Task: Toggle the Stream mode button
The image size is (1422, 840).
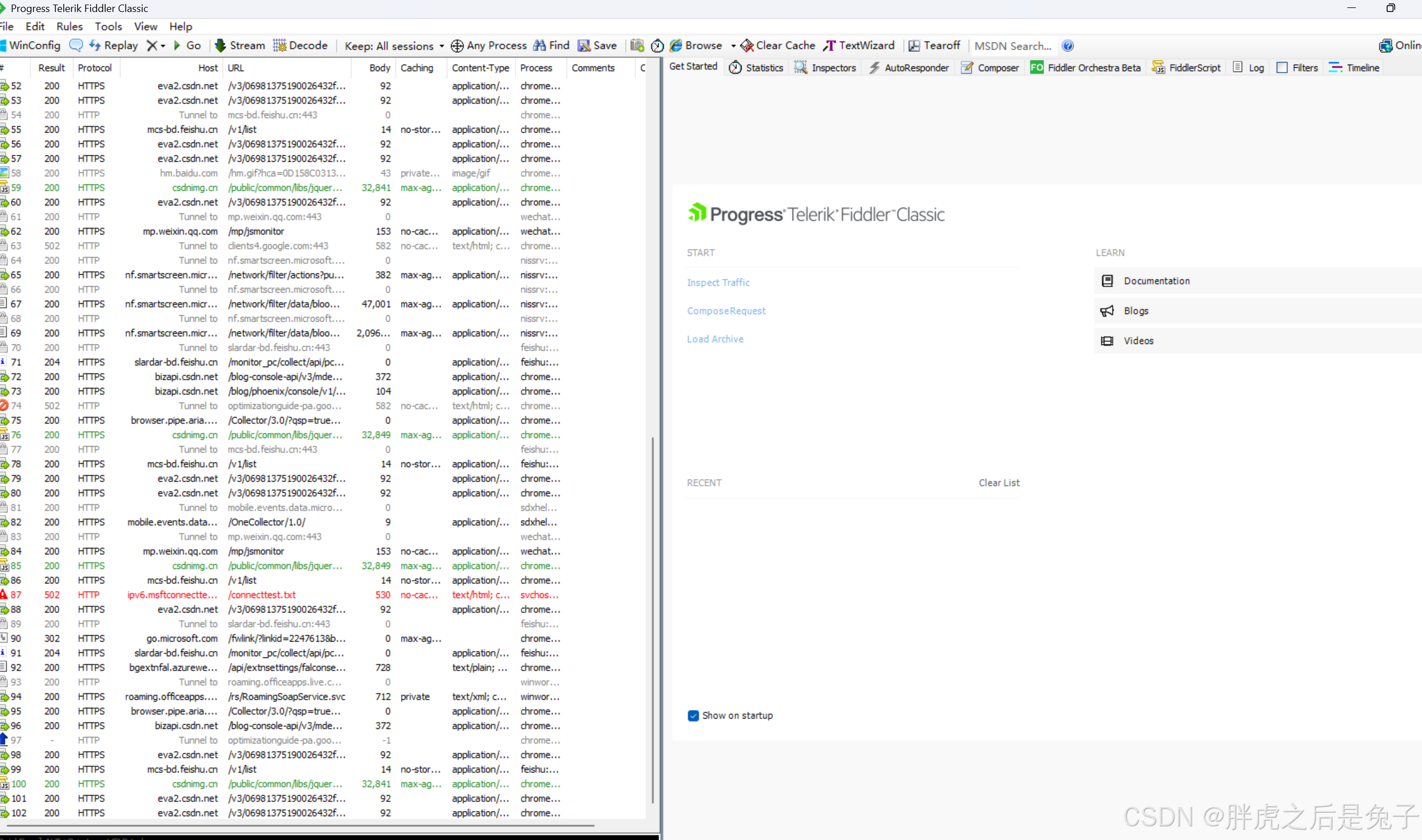Action: (x=240, y=45)
